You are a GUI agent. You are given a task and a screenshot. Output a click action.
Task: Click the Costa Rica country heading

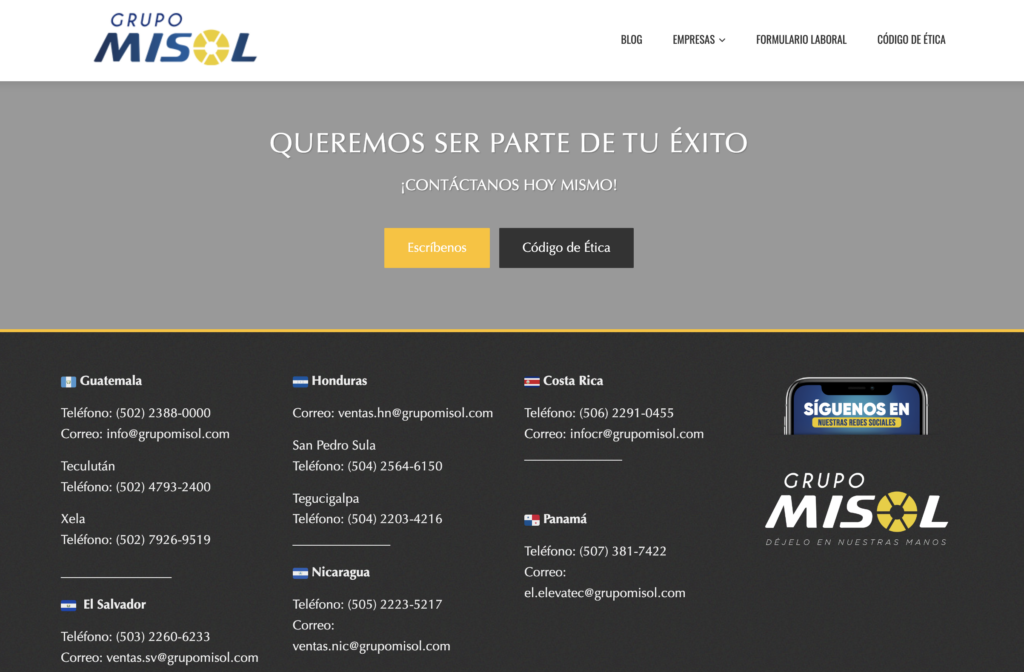pyautogui.click(x=573, y=381)
